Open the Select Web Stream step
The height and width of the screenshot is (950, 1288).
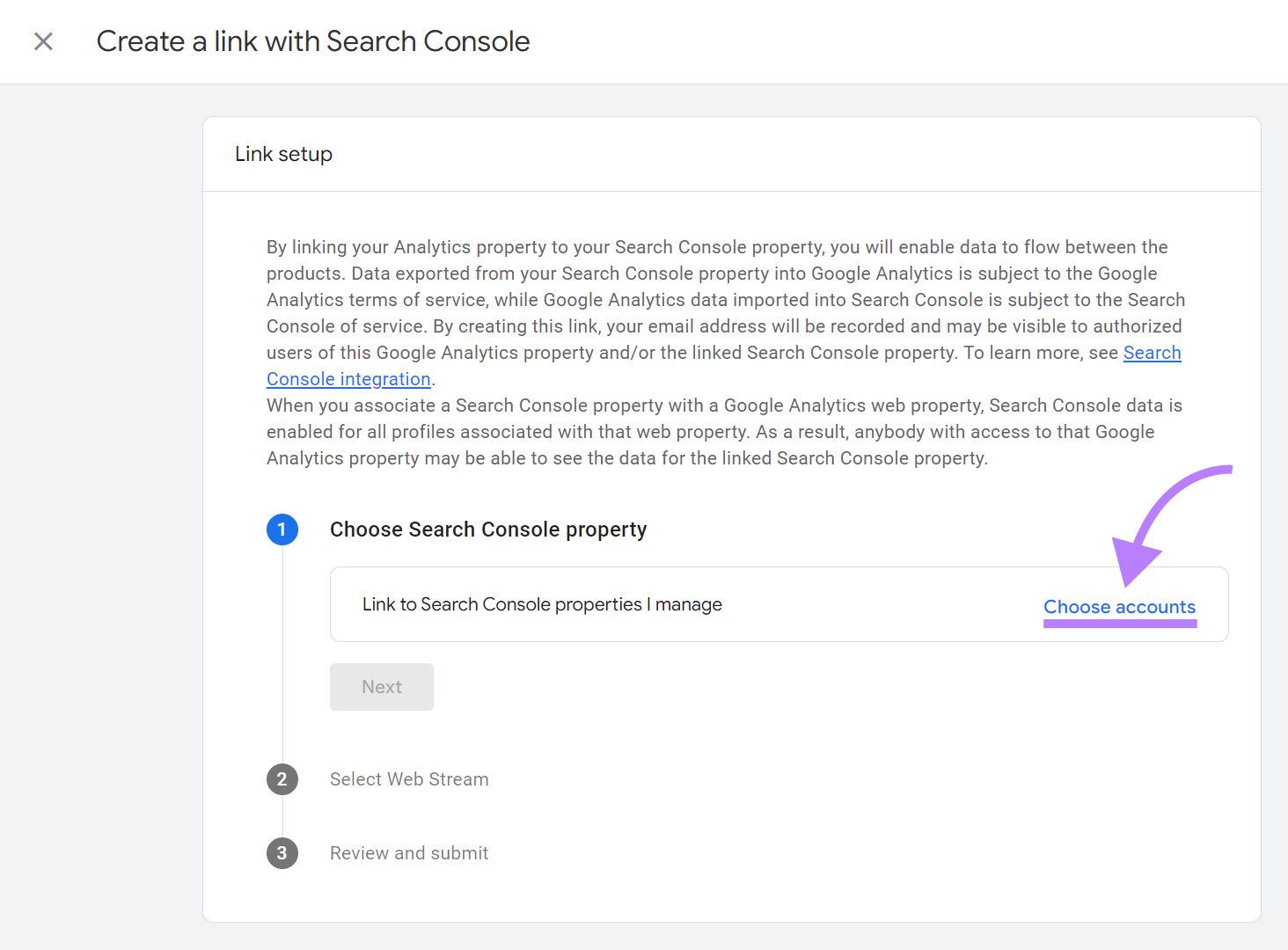click(x=408, y=779)
